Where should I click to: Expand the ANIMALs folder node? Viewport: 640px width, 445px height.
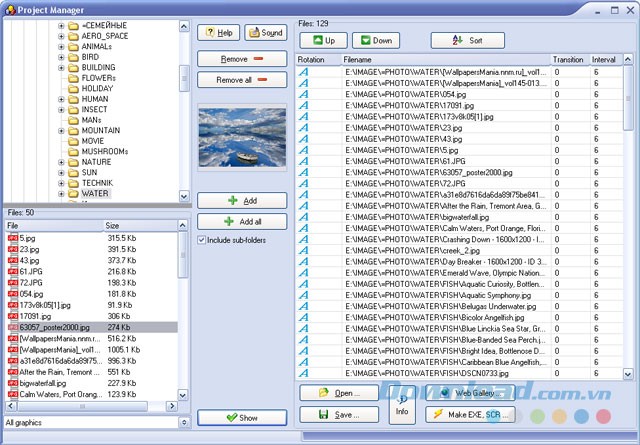(x=61, y=45)
